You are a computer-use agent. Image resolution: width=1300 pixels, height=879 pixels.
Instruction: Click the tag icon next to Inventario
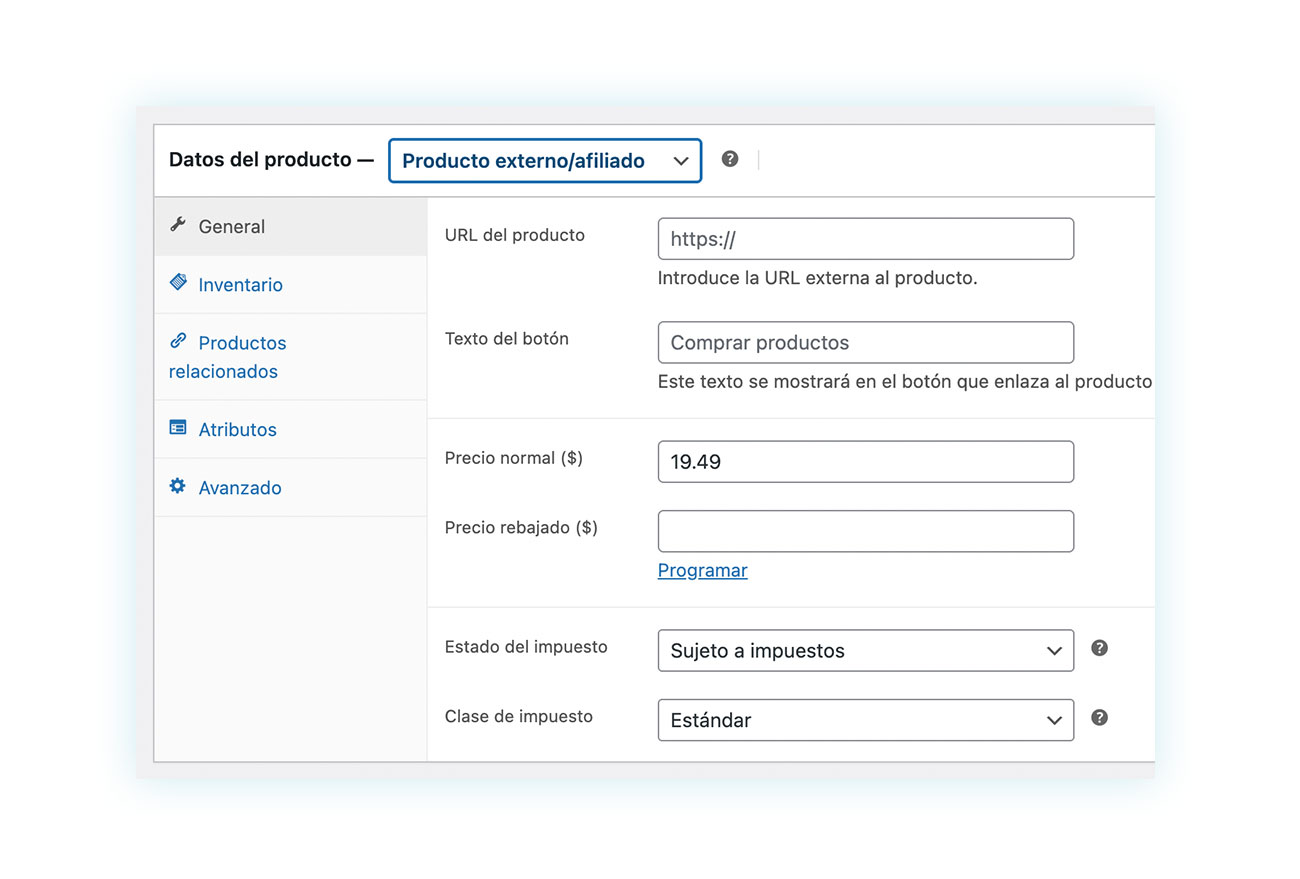pos(178,283)
